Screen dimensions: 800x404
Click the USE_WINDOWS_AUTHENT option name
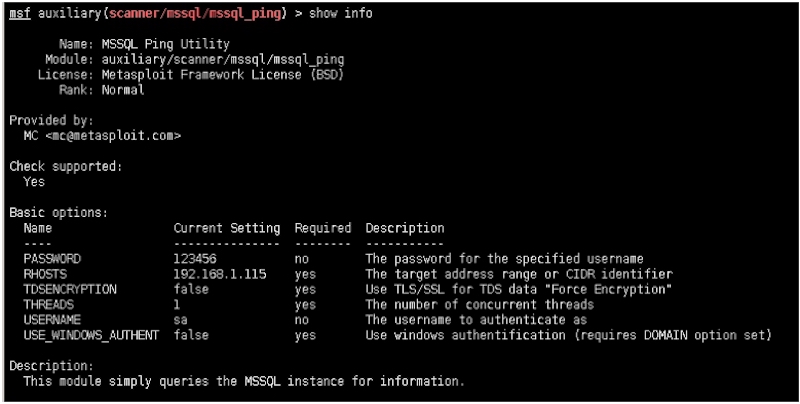[x=91, y=334]
